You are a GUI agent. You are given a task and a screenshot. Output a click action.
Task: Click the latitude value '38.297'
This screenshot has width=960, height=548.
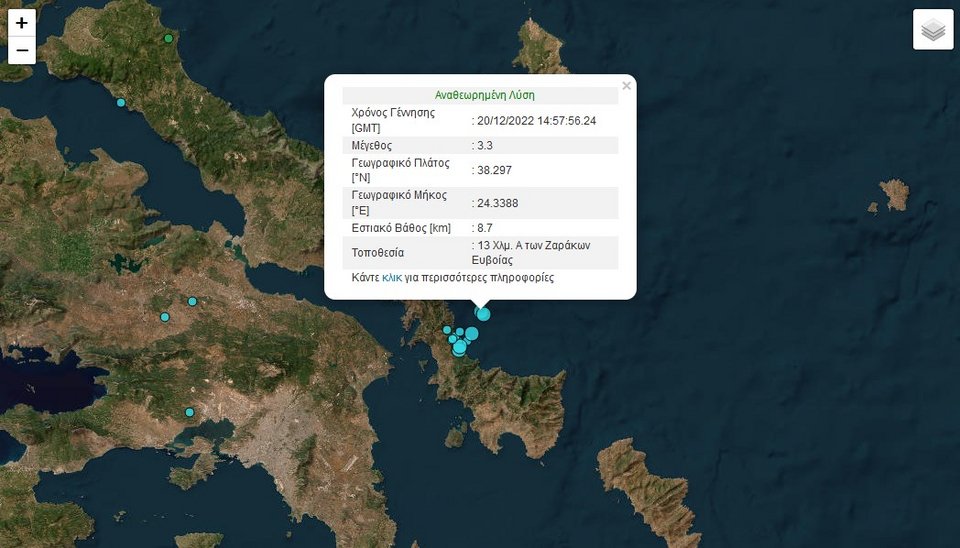point(494,170)
